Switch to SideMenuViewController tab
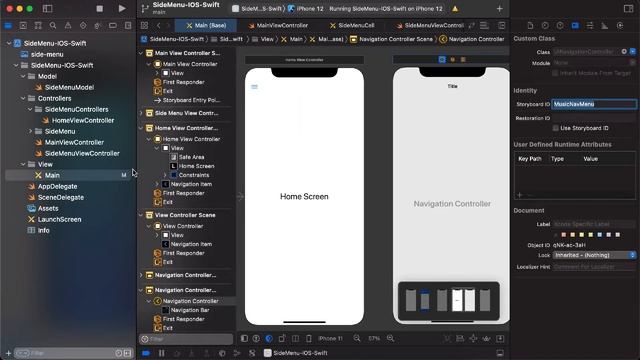 [429, 25]
